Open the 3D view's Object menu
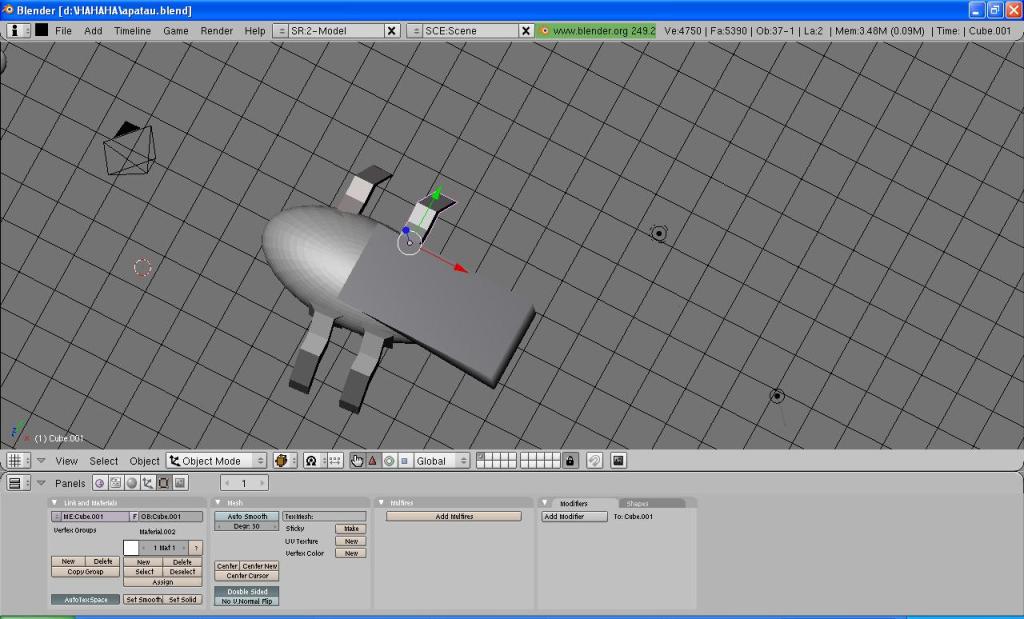 (x=144, y=461)
